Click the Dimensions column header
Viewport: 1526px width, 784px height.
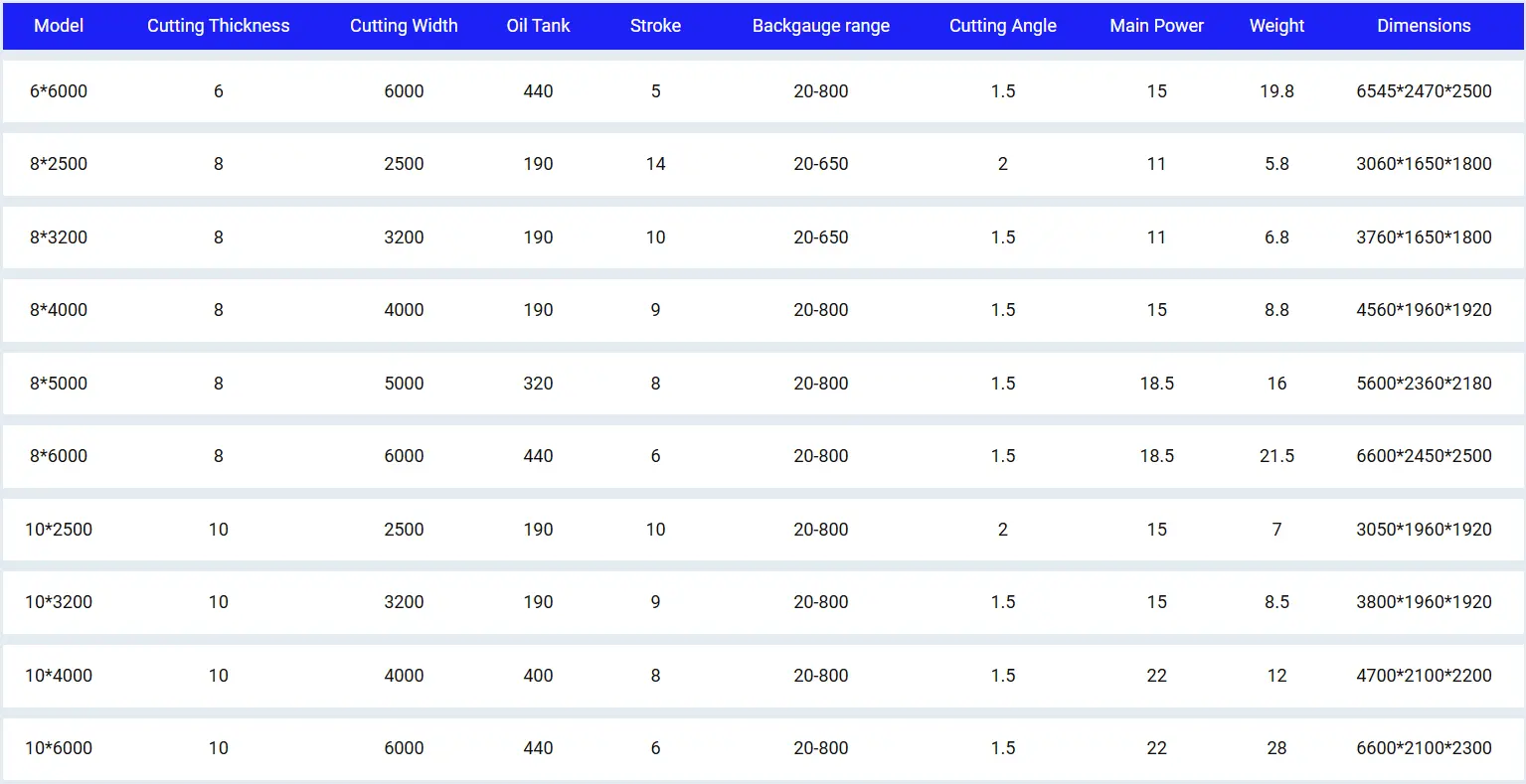(x=1424, y=26)
